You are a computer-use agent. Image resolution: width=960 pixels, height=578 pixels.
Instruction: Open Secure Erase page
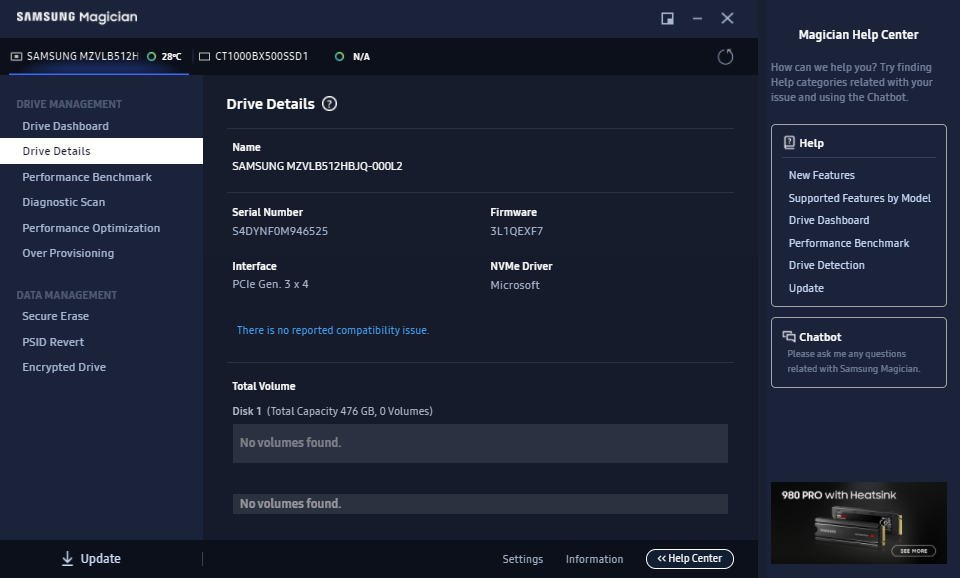click(x=56, y=316)
